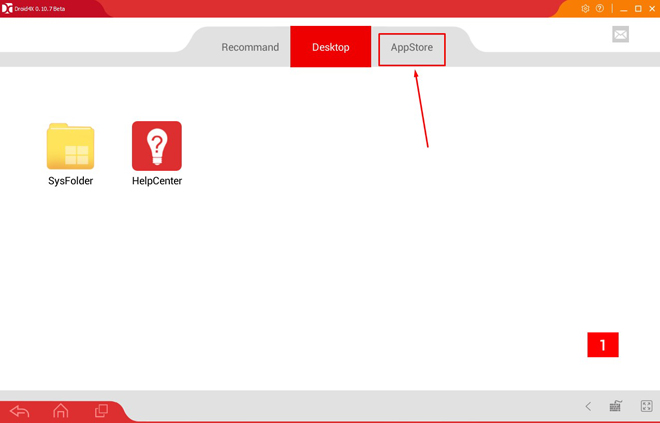Switch to the Recommand tab
The width and height of the screenshot is (660, 423).
[250, 47]
